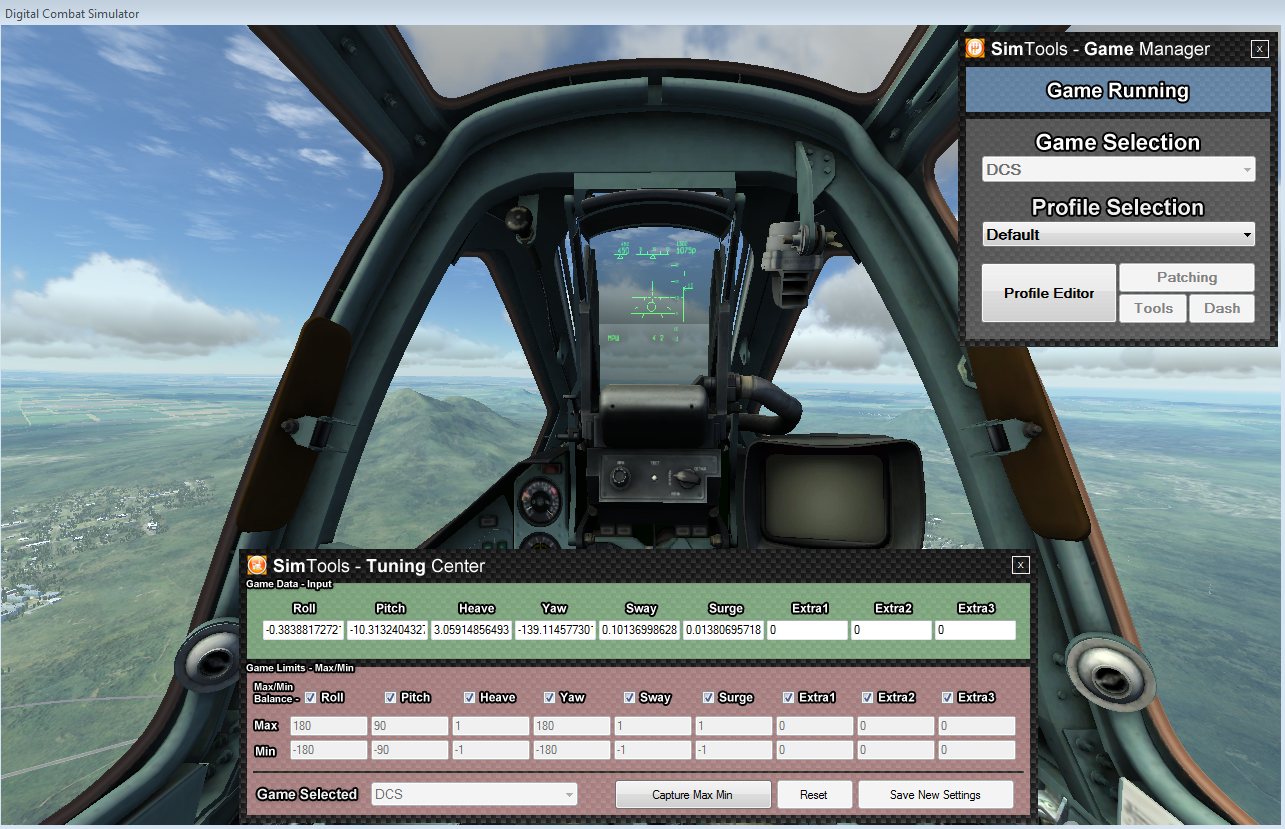The height and width of the screenshot is (829, 1285).
Task: Click the SimTools logo in Game Manager title
Action: pyautogui.click(x=974, y=49)
